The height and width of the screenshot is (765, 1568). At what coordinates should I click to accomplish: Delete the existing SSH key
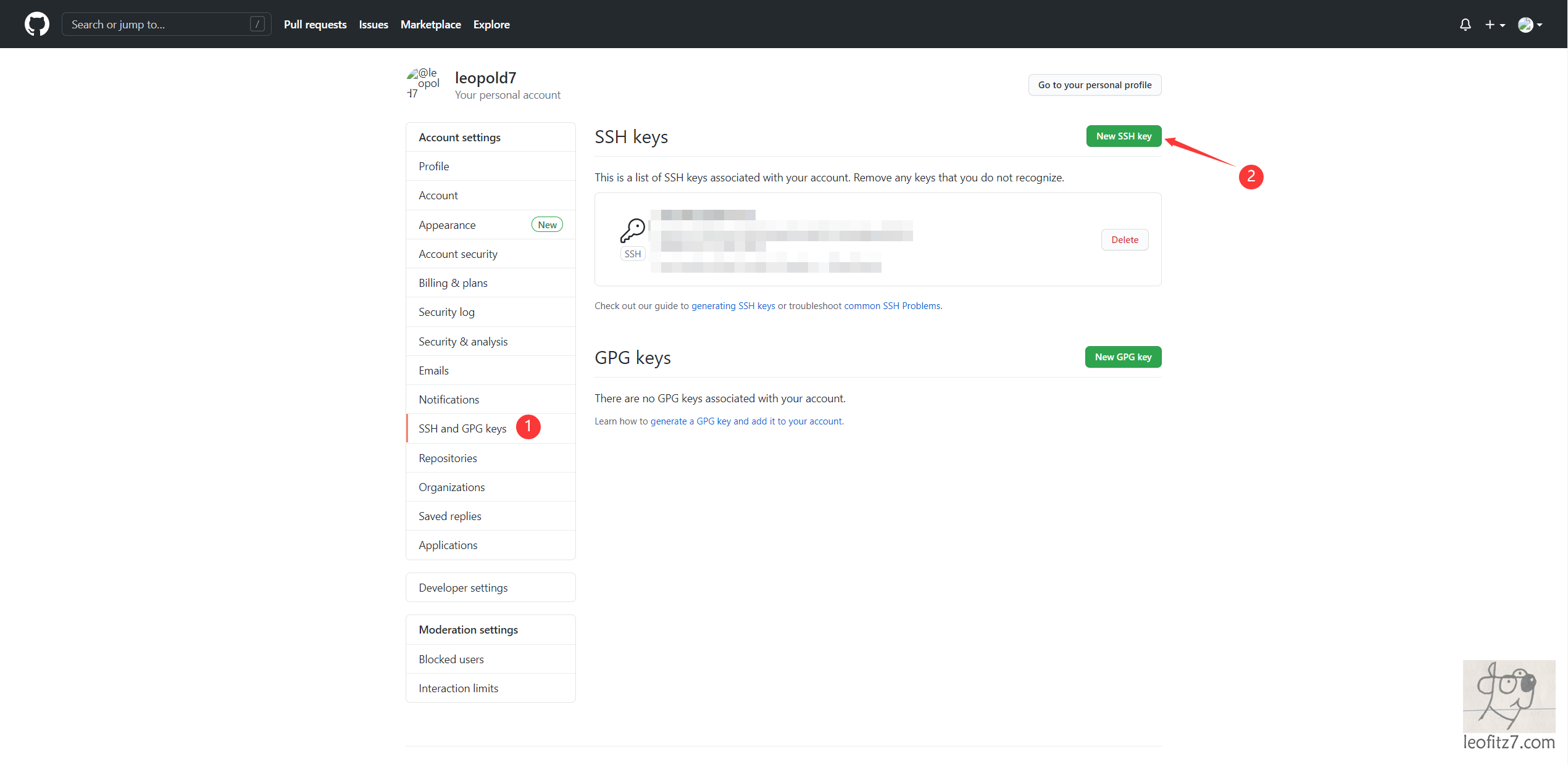1125,239
